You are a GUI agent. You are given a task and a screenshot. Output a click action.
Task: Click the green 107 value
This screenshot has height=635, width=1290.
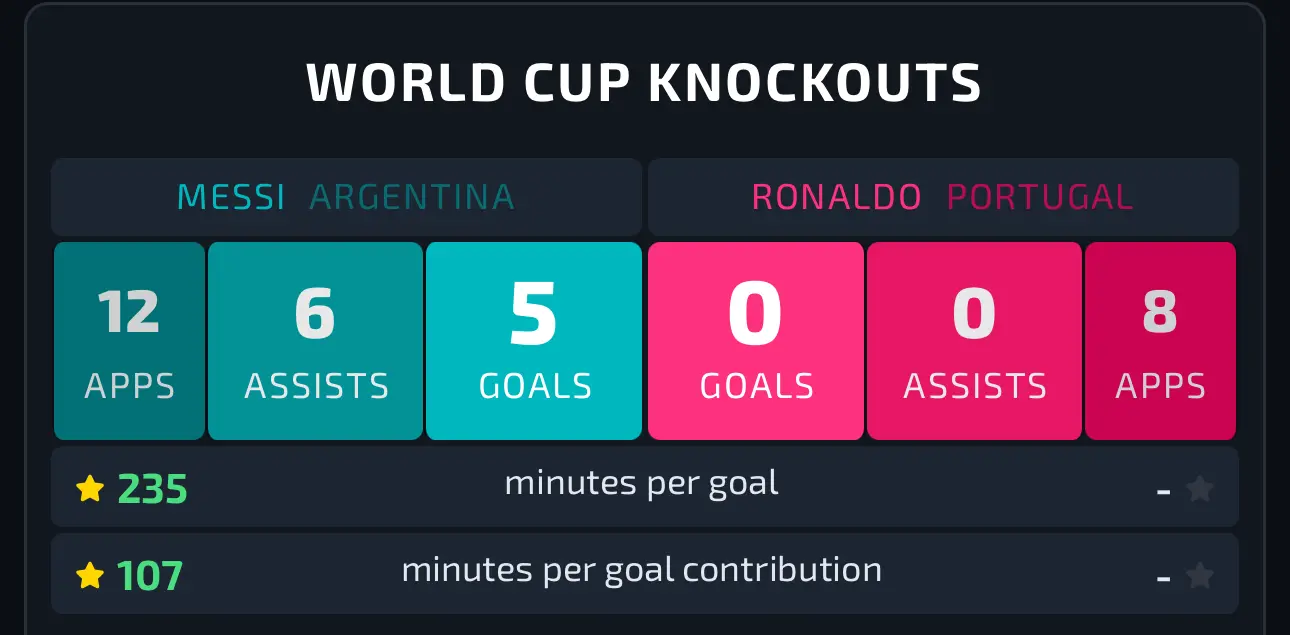click(150, 577)
